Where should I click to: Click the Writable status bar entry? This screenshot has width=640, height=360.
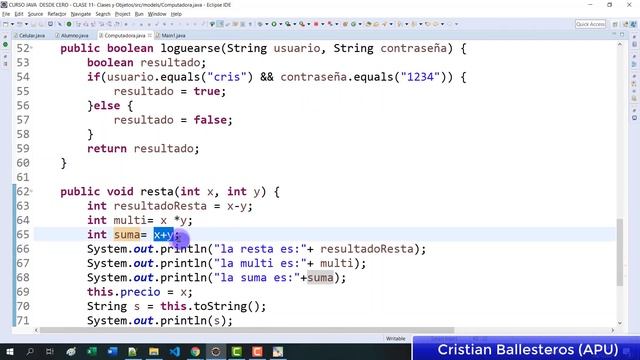point(396,338)
